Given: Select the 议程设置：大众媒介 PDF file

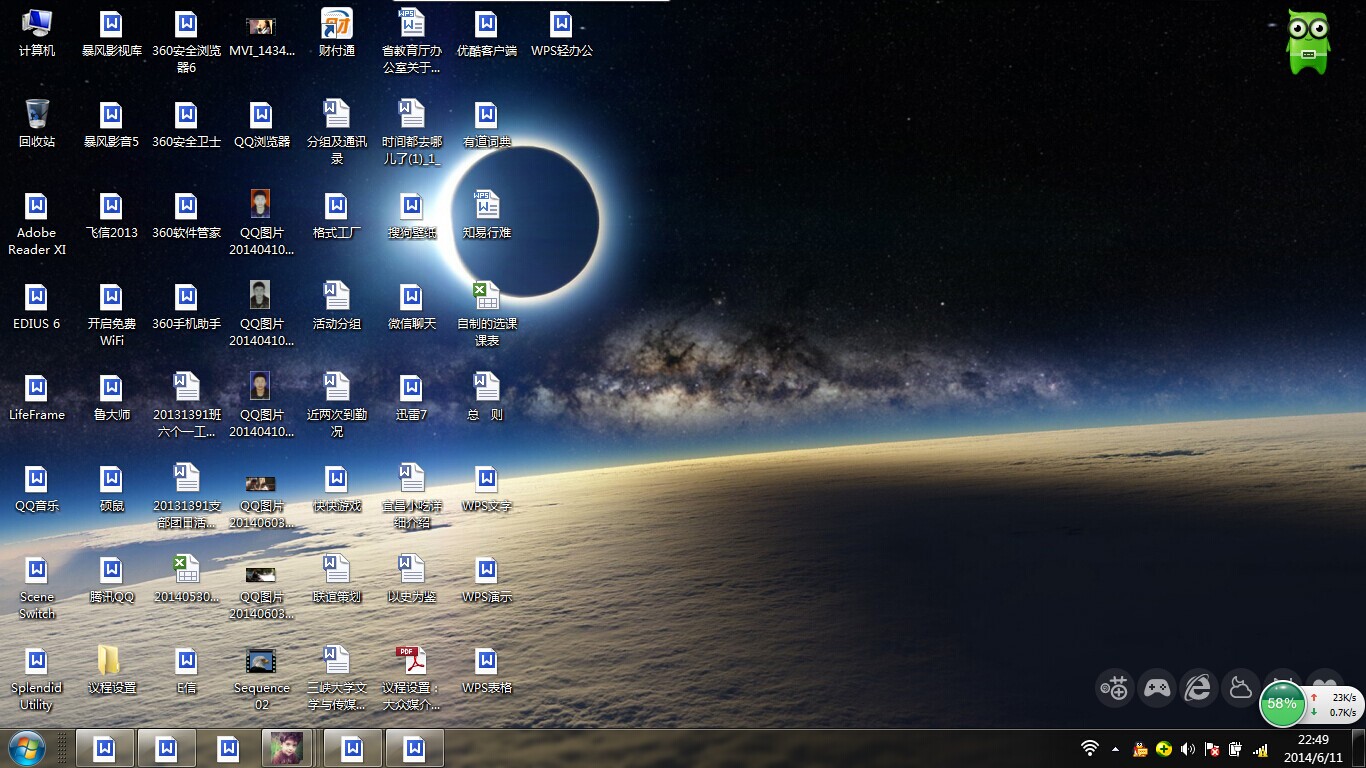Looking at the screenshot, I should coord(412,679).
